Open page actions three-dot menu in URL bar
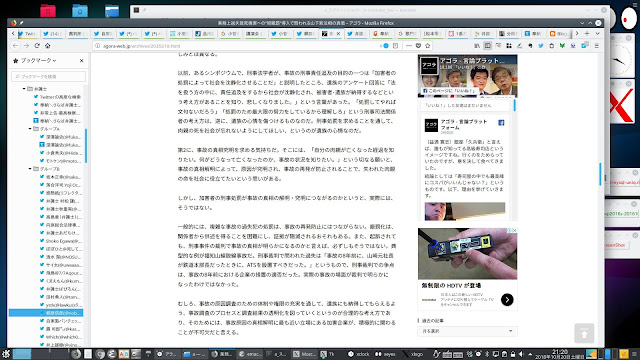This screenshot has height=360, width=640. click(409, 46)
